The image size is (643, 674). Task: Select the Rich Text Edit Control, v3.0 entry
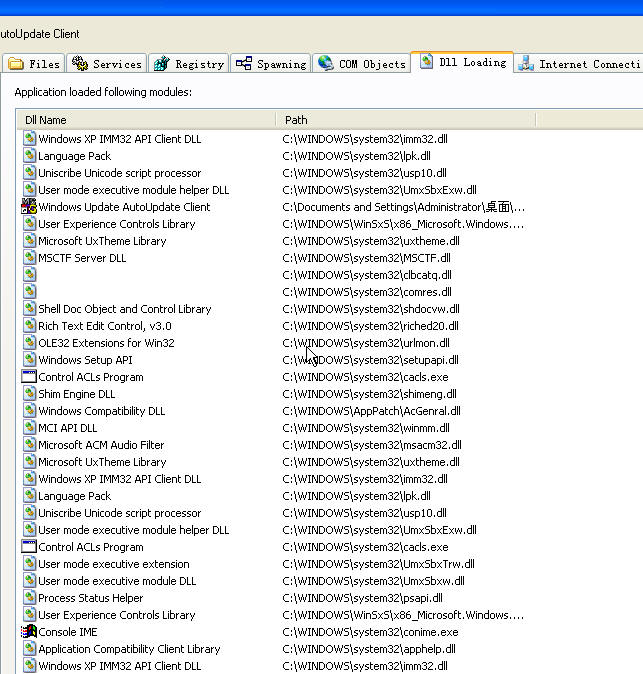pos(104,326)
